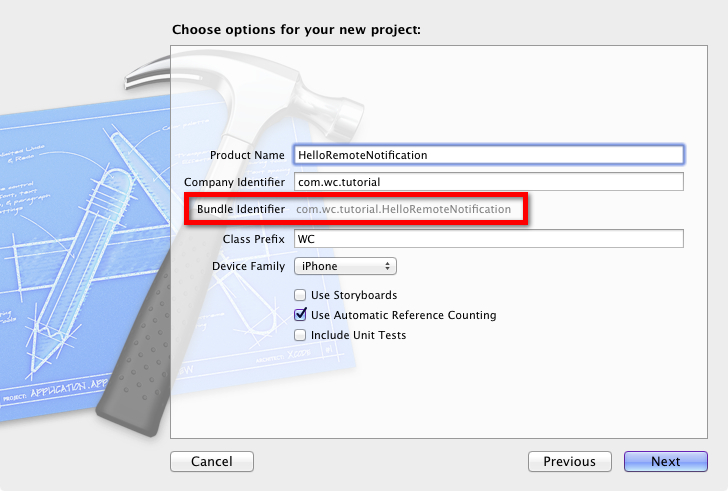Open the Device Family dropdown

click(x=345, y=267)
